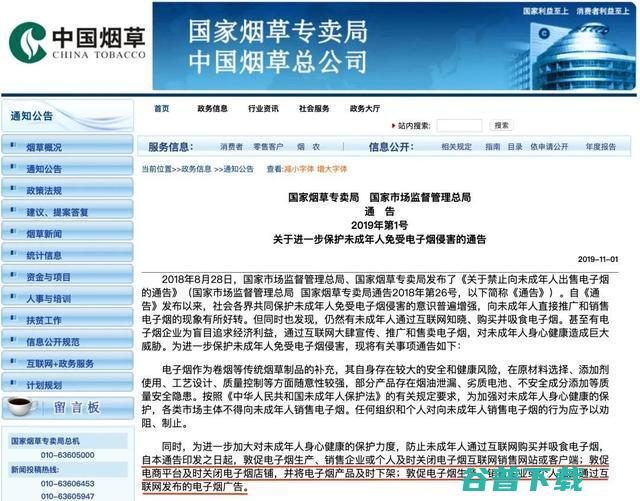Click the 国家烟草专卖局 header banner image
Screen dimensions: 640x501
[394, 46]
